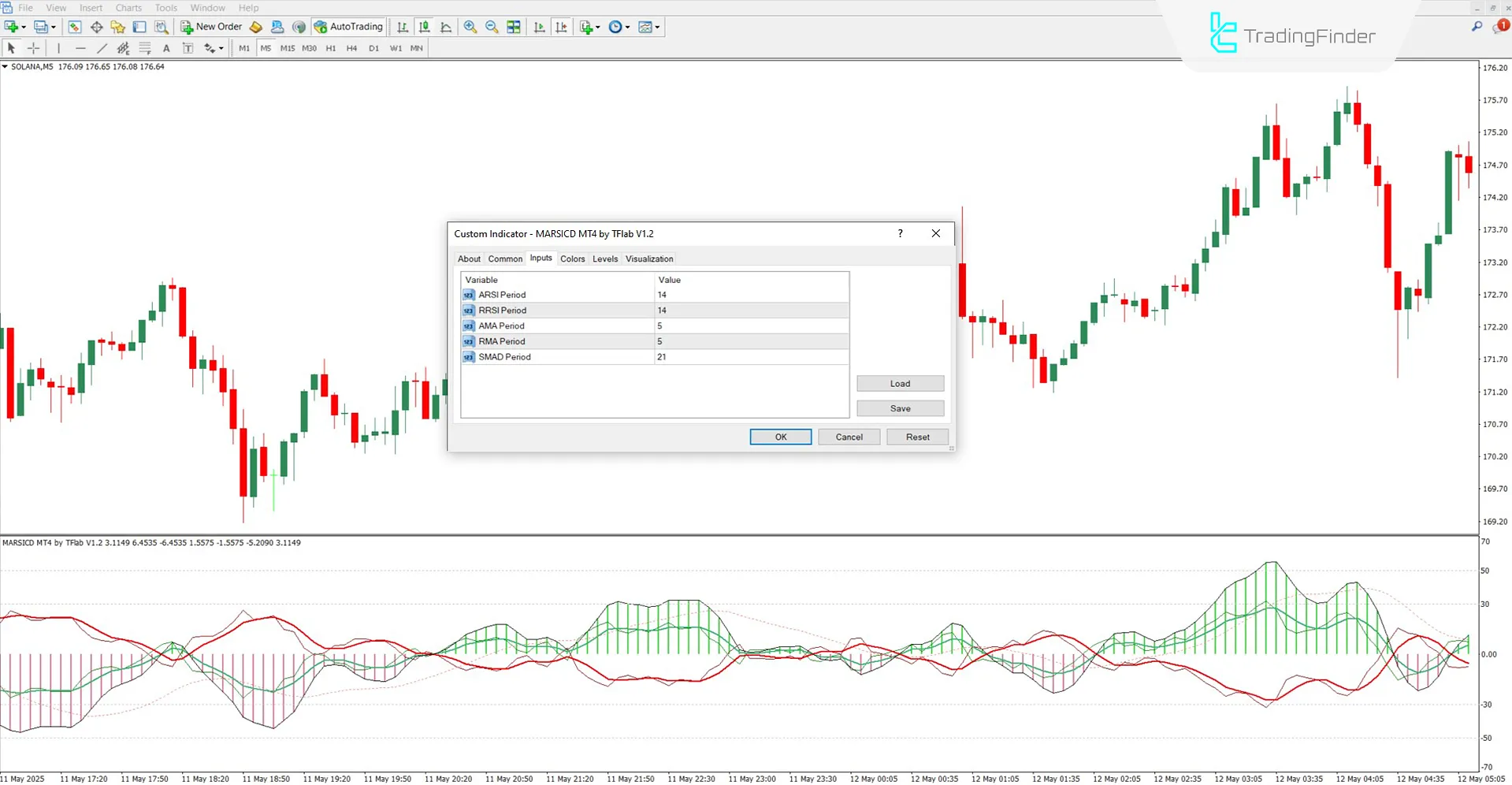Insert a text label on the chart

coord(188,48)
